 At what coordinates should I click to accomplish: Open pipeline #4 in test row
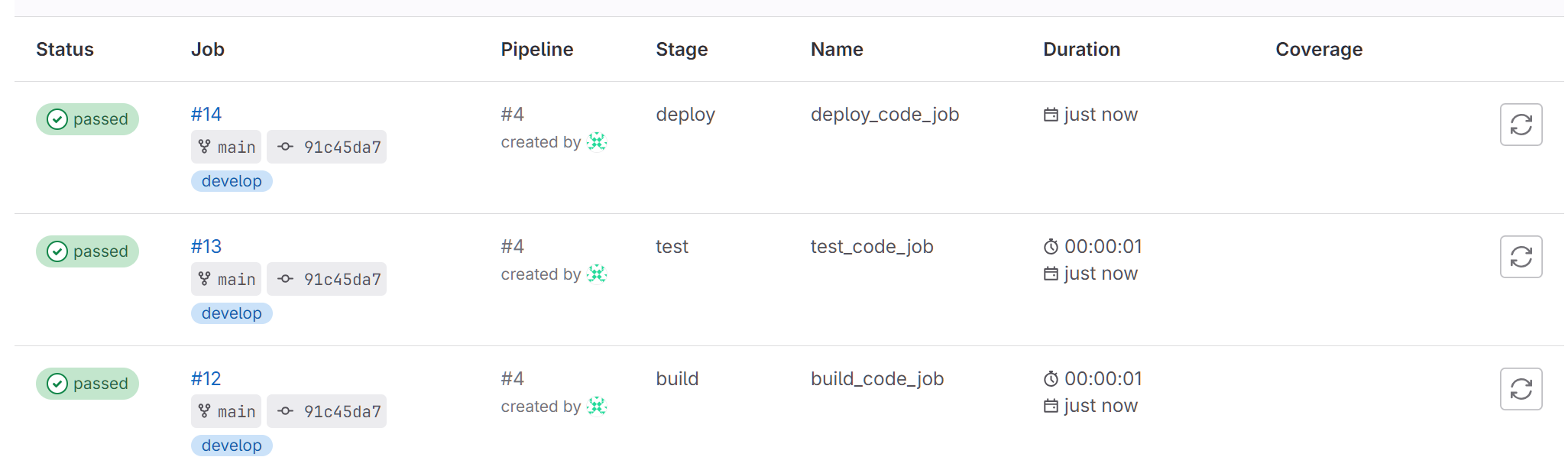click(x=512, y=247)
